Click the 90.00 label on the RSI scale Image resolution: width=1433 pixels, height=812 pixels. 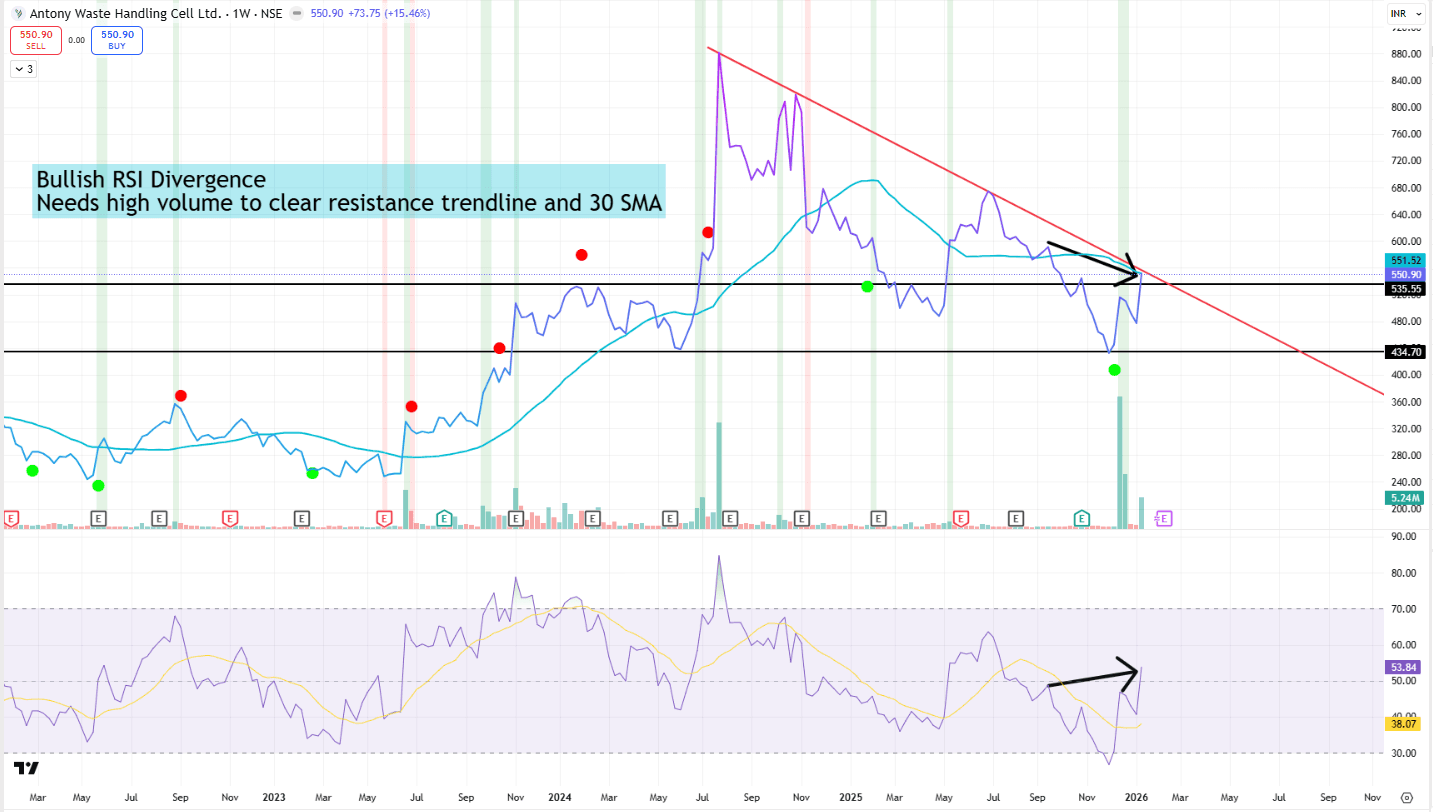1402,536
